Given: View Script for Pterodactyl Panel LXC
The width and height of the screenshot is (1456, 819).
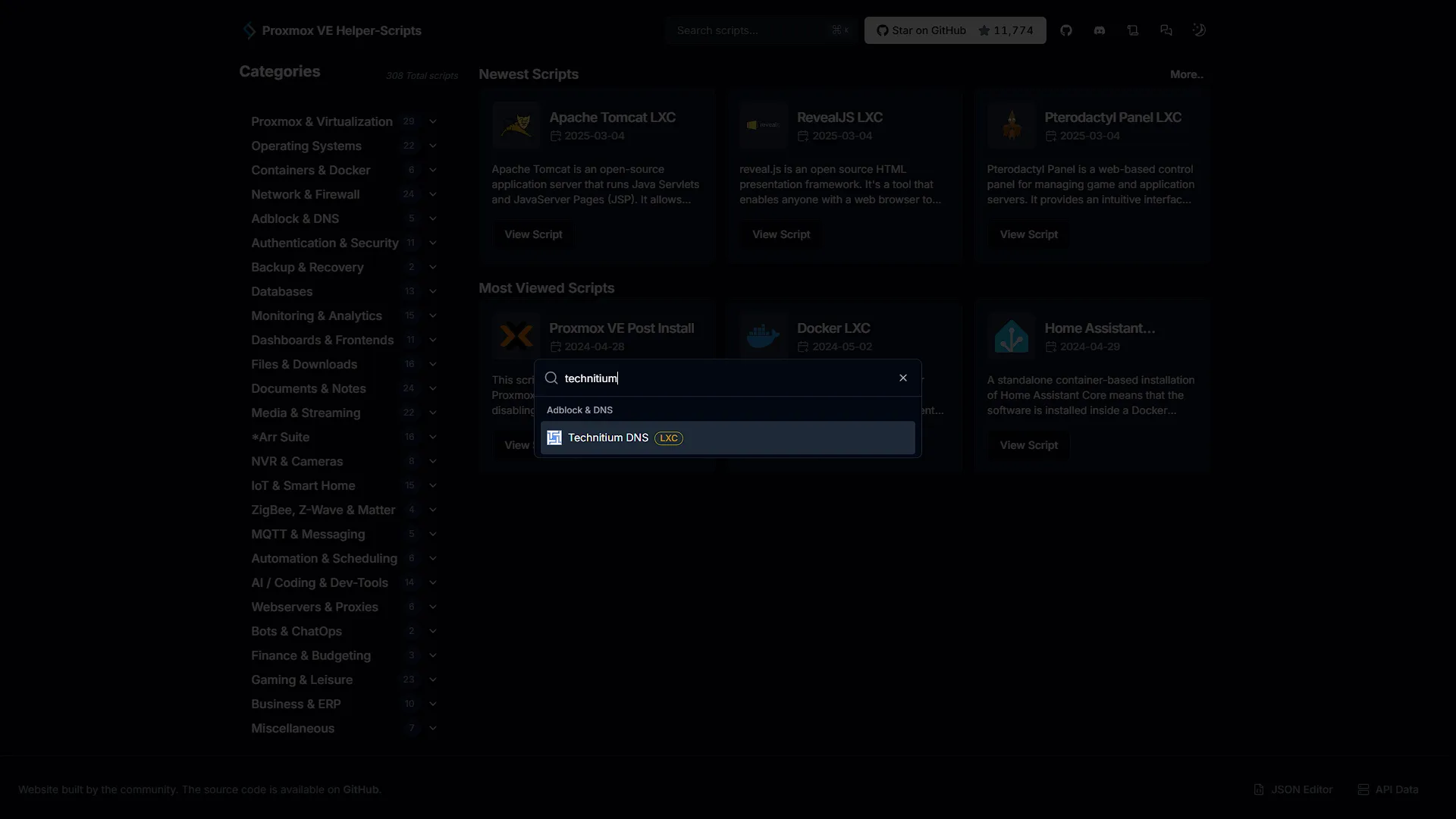Looking at the screenshot, I should (1028, 234).
